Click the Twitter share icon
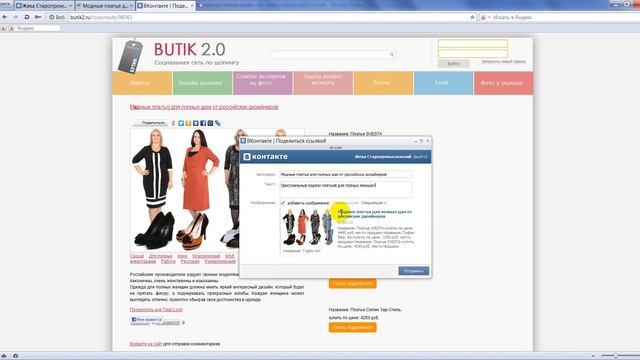 pyautogui.click(x=181, y=123)
